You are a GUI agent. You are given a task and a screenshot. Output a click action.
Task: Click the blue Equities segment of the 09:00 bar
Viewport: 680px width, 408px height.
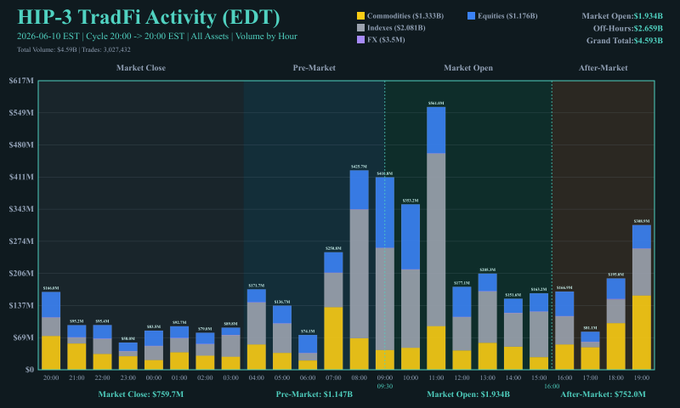tap(385, 212)
